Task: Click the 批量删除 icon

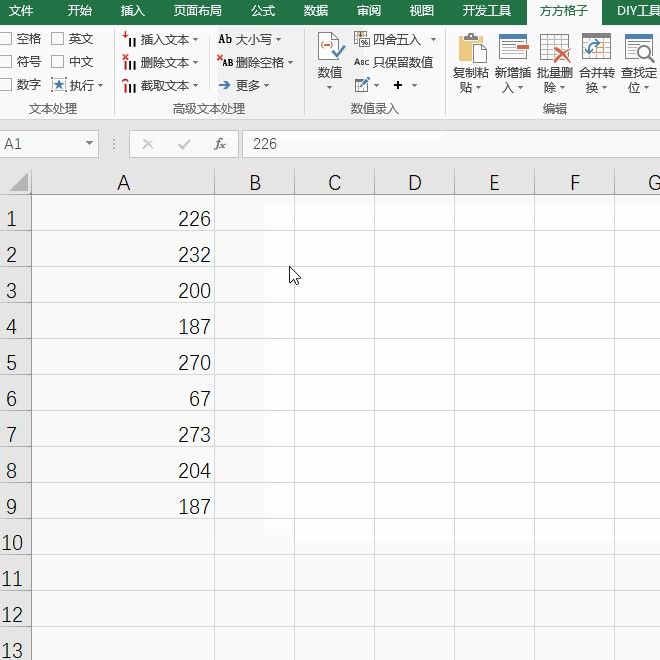Action: pyautogui.click(x=555, y=48)
